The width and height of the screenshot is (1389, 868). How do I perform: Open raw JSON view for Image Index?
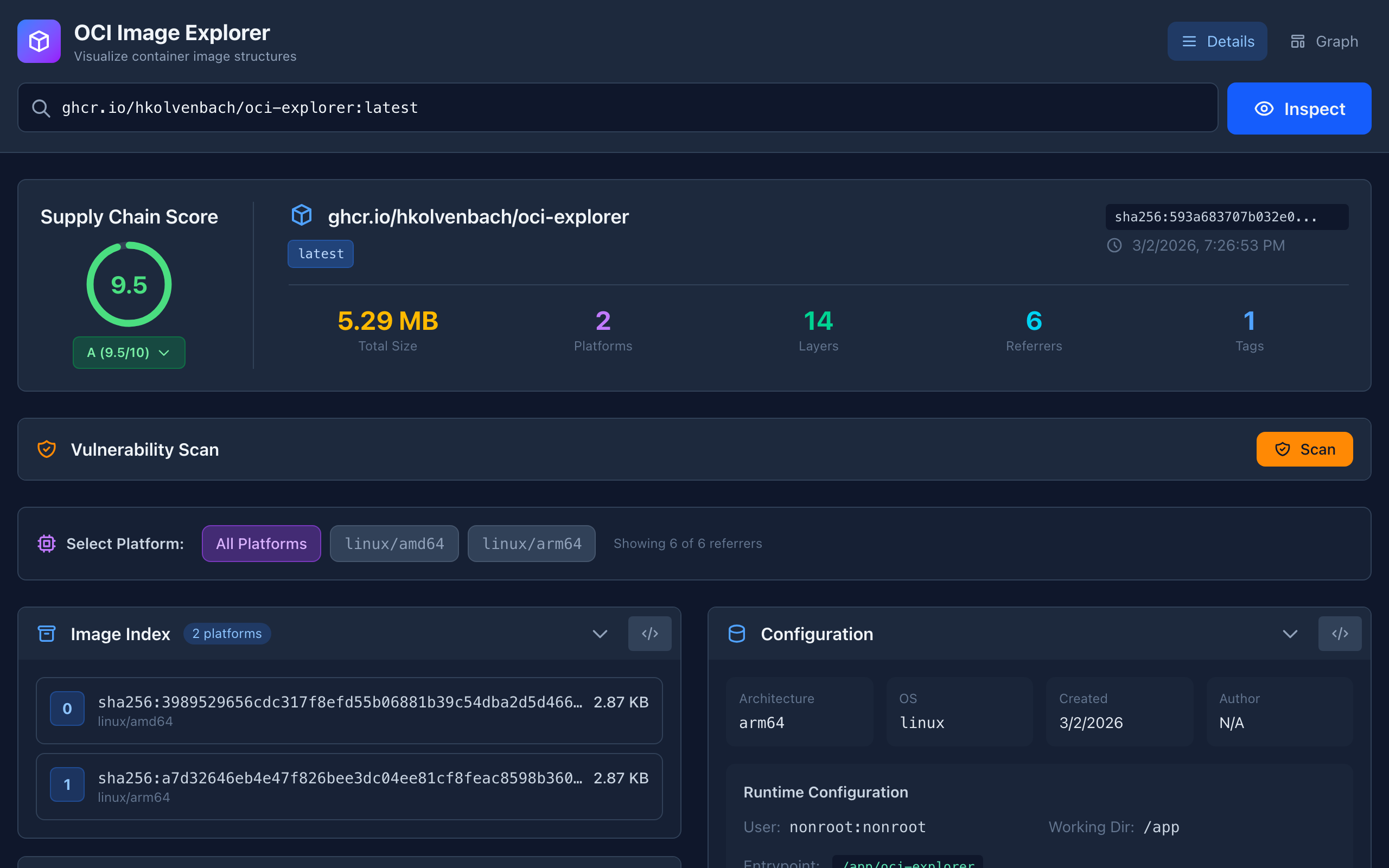coord(649,634)
